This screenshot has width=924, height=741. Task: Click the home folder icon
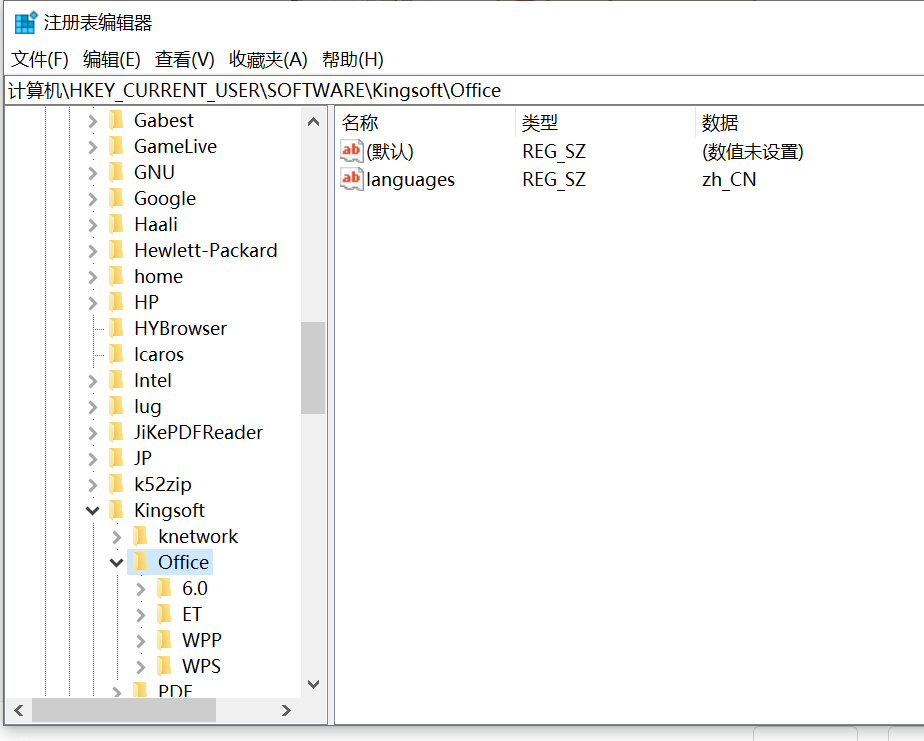(117, 276)
